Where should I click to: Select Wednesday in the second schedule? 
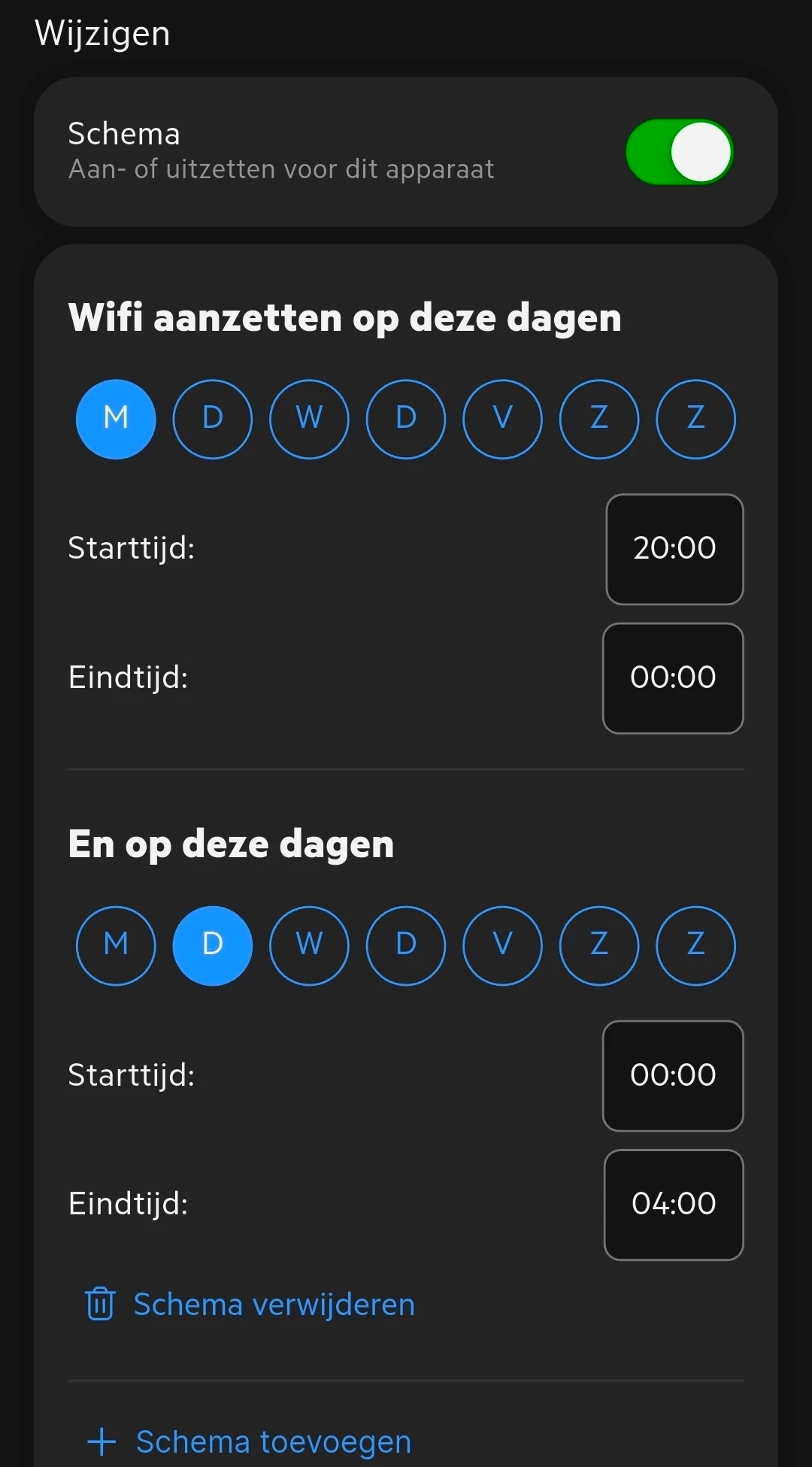[x=309, y=945]
